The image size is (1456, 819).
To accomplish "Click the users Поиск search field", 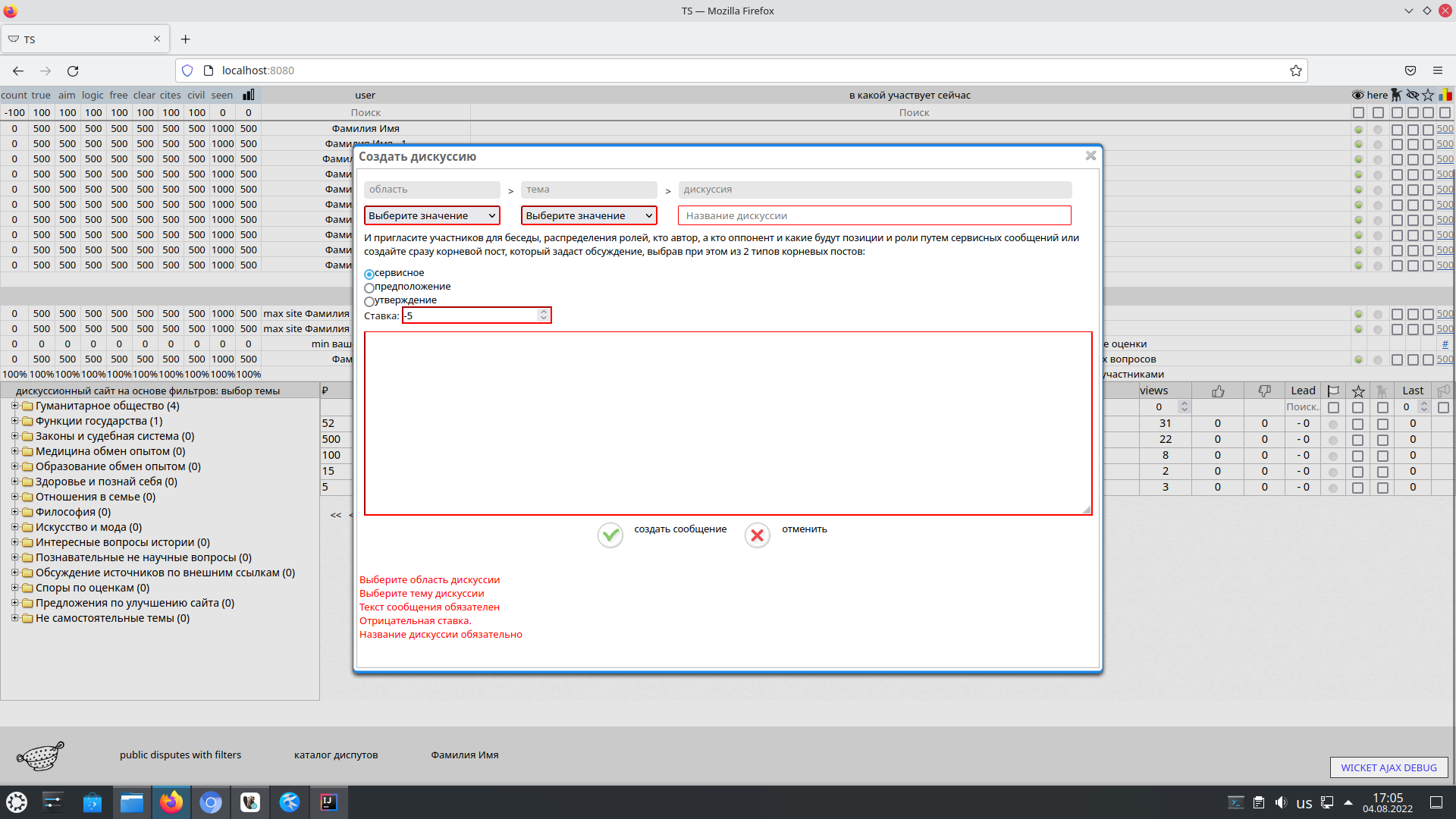I will 366,112.
